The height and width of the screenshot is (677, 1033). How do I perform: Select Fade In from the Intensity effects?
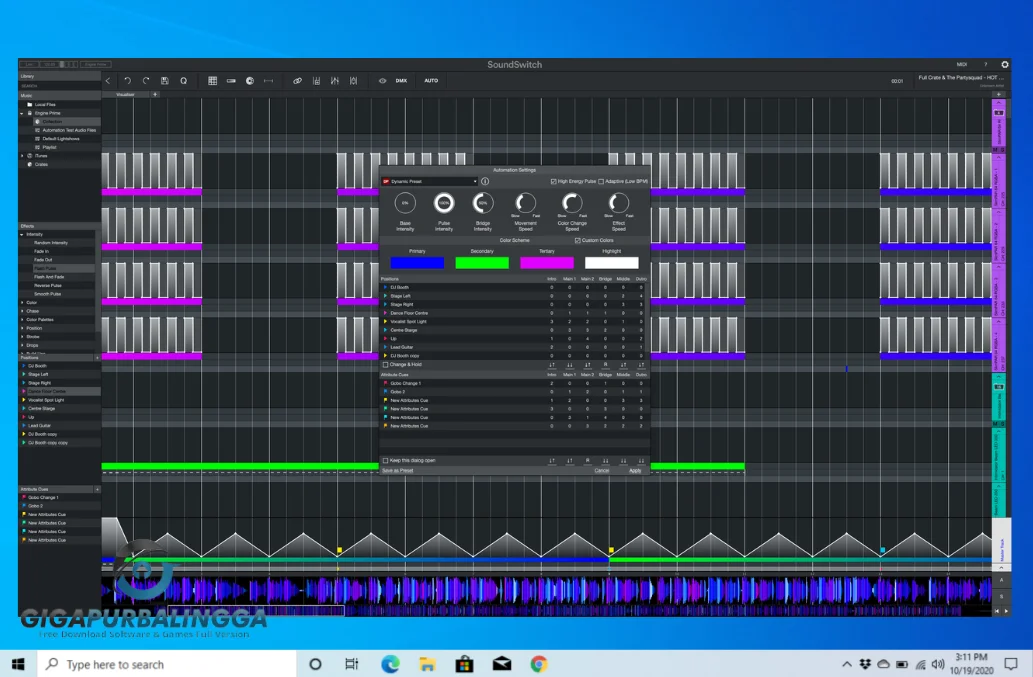43,251
